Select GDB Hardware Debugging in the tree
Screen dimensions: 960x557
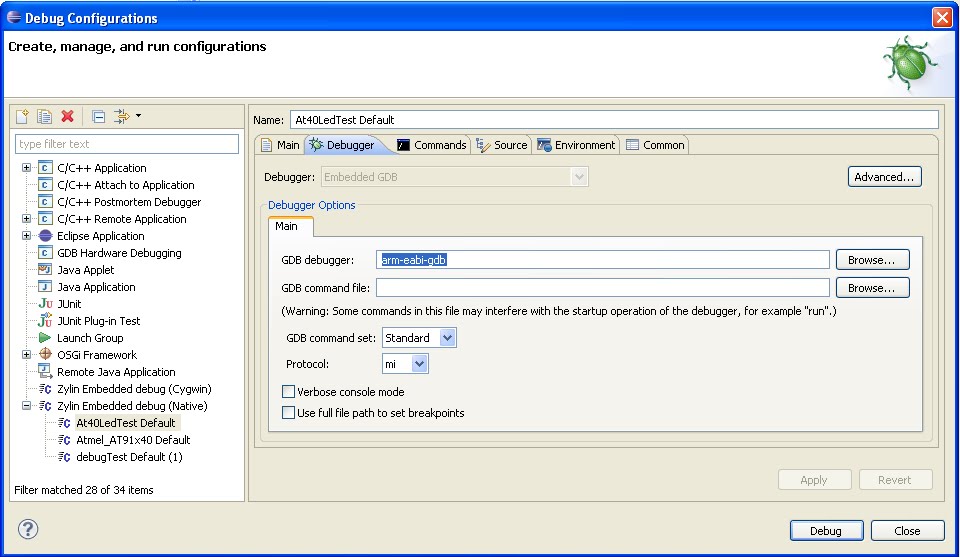click(119, 253)
